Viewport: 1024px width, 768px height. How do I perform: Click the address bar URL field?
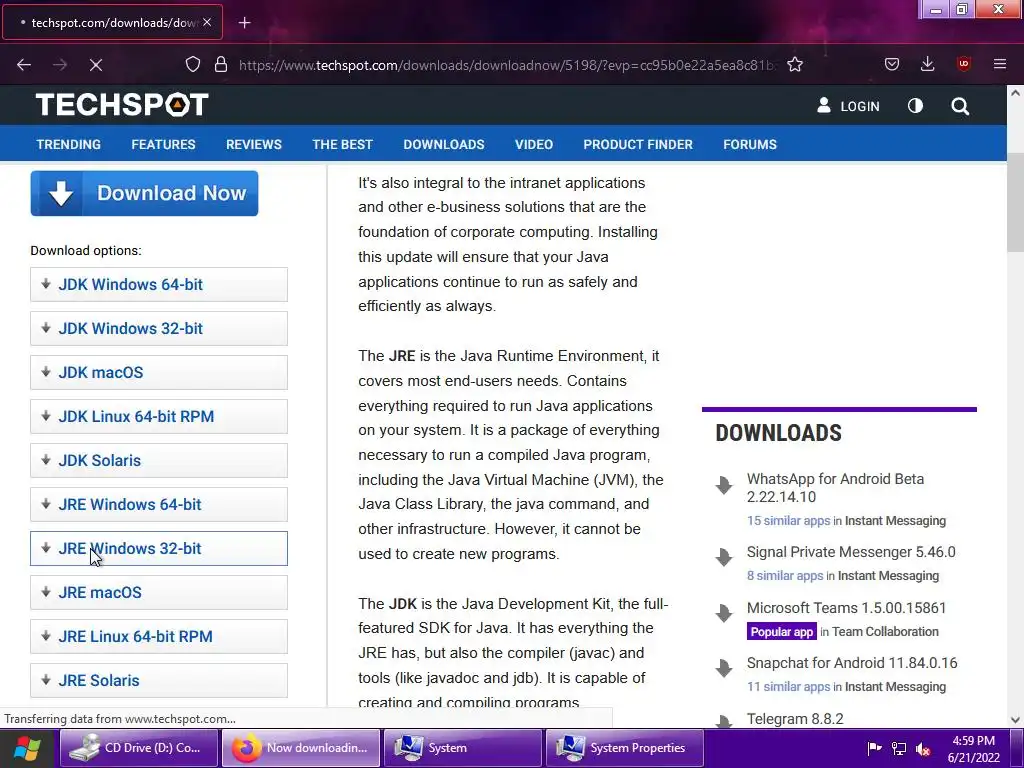tap(507, 65)
